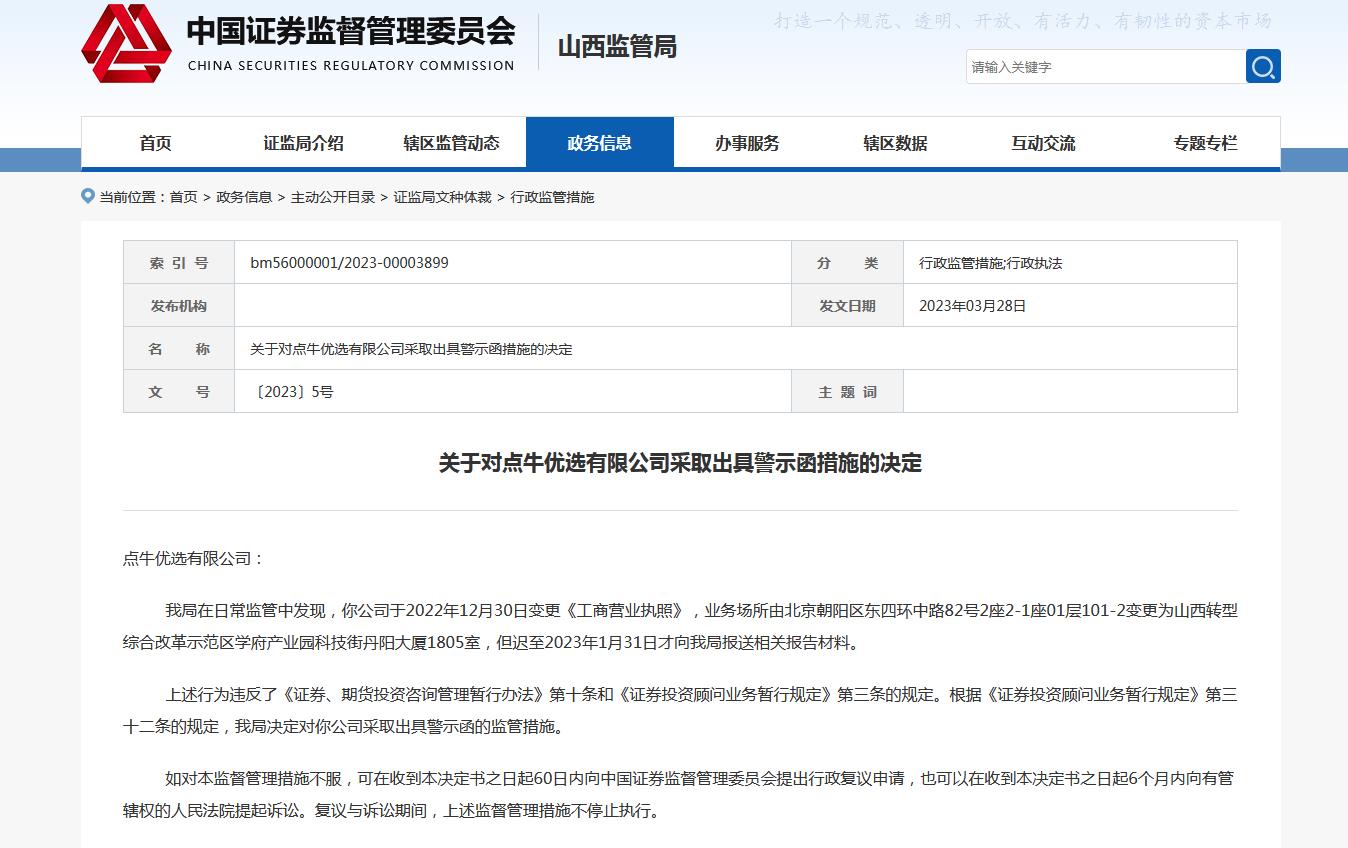Click the blue search magnifier button
The height and width of the screenshot is (848, 1348).
point(1263,67)
